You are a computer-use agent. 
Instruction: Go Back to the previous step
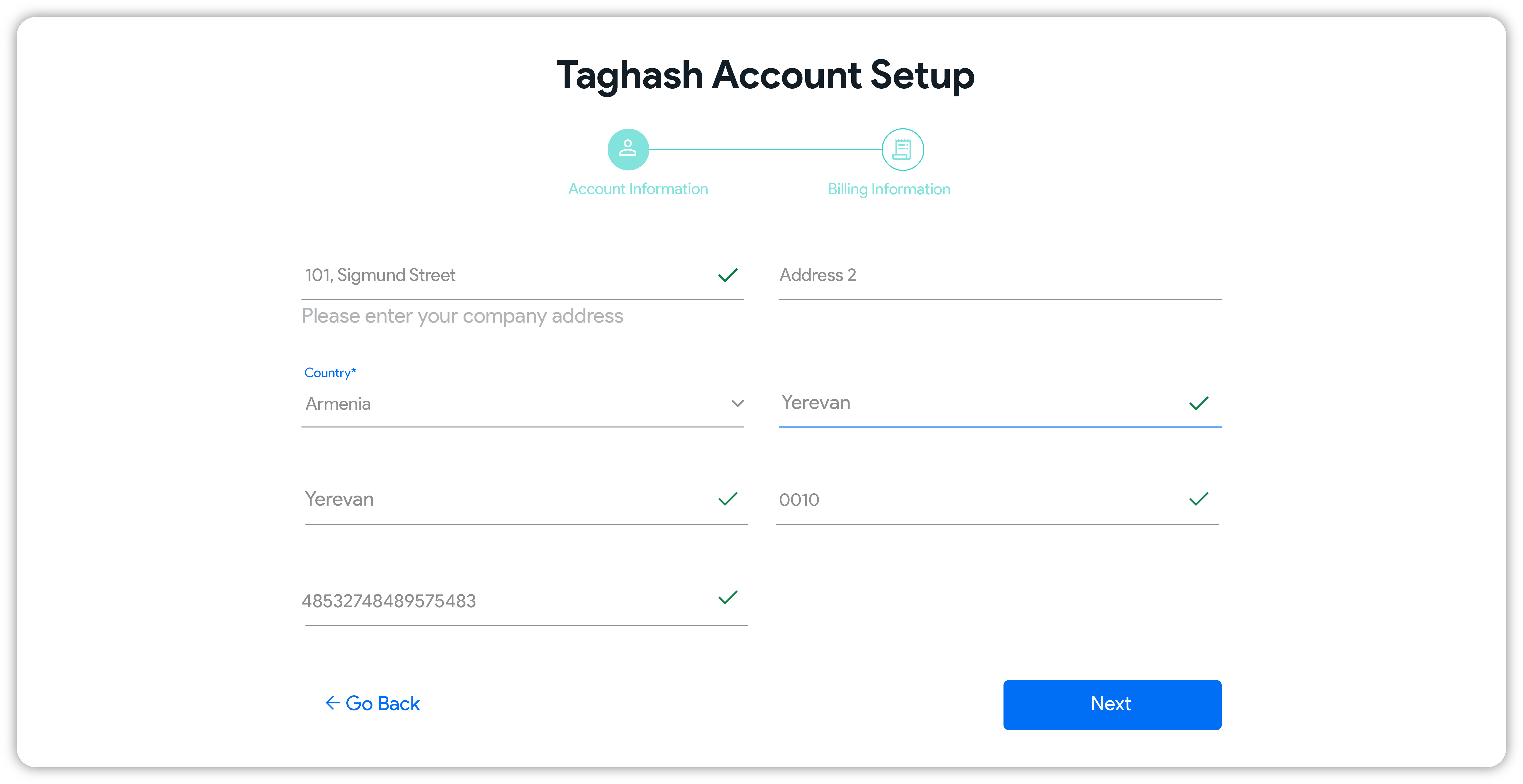point(373,703)
